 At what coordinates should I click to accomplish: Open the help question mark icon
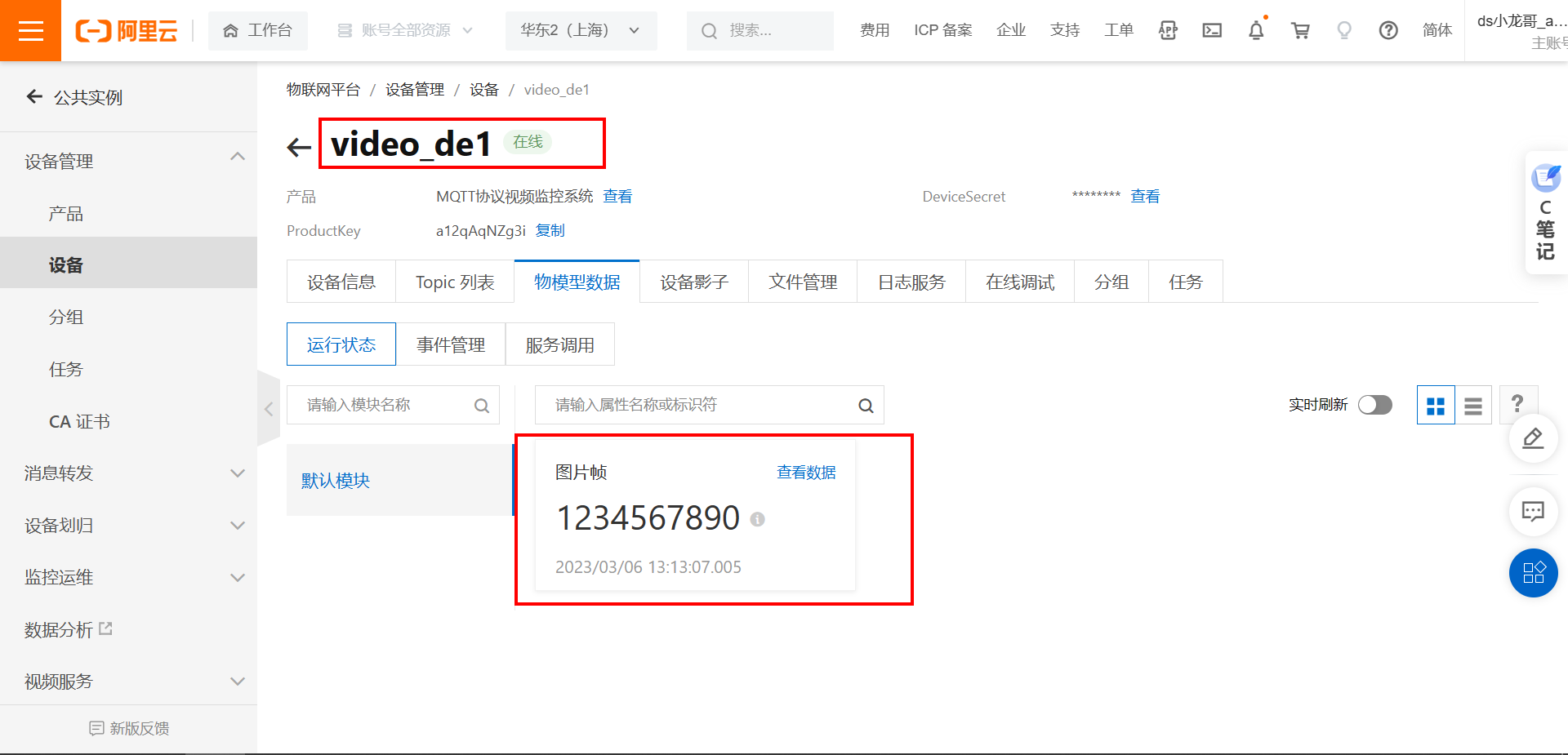pos(1388,30)
